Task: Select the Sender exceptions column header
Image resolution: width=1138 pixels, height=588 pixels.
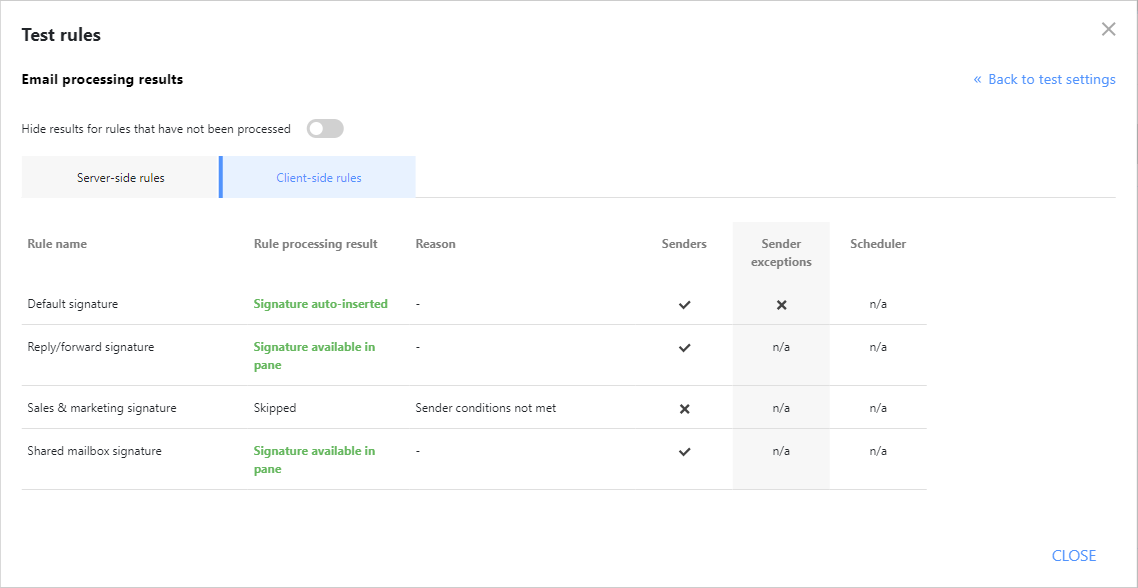Action: tap(781, 252)
